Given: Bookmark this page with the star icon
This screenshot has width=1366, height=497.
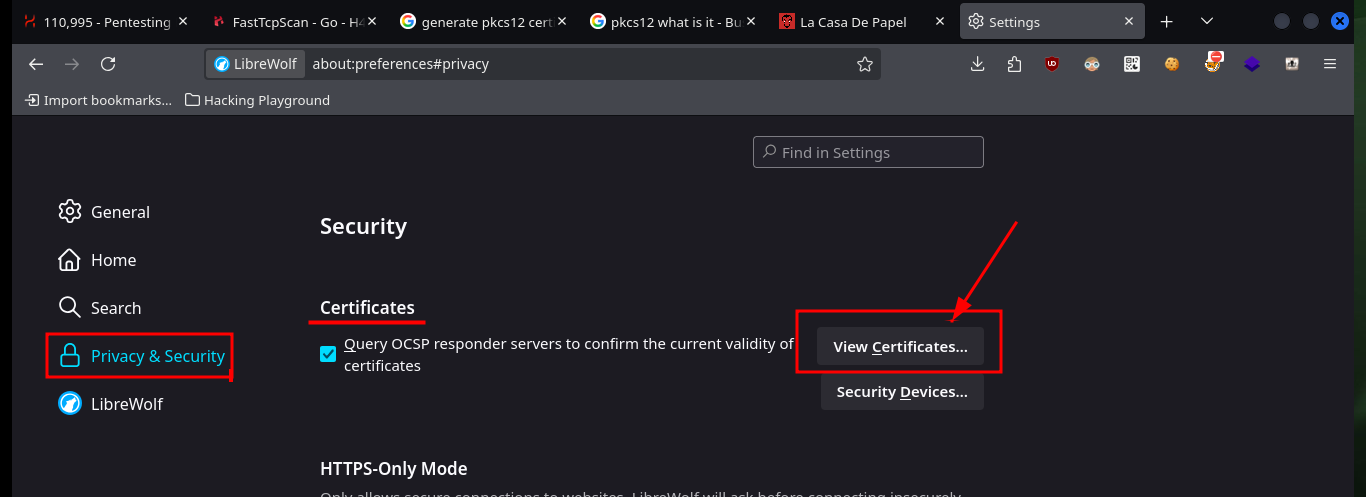Looking at the screenshot, I should tap(865, 64).
